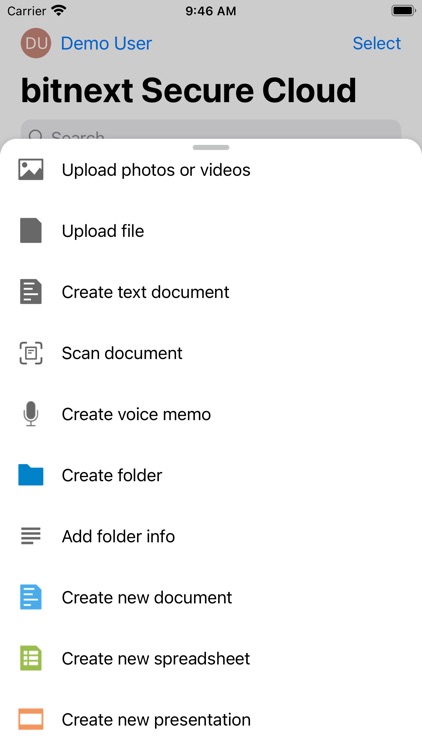Choose Upload photos or videos

click(156, 170)
